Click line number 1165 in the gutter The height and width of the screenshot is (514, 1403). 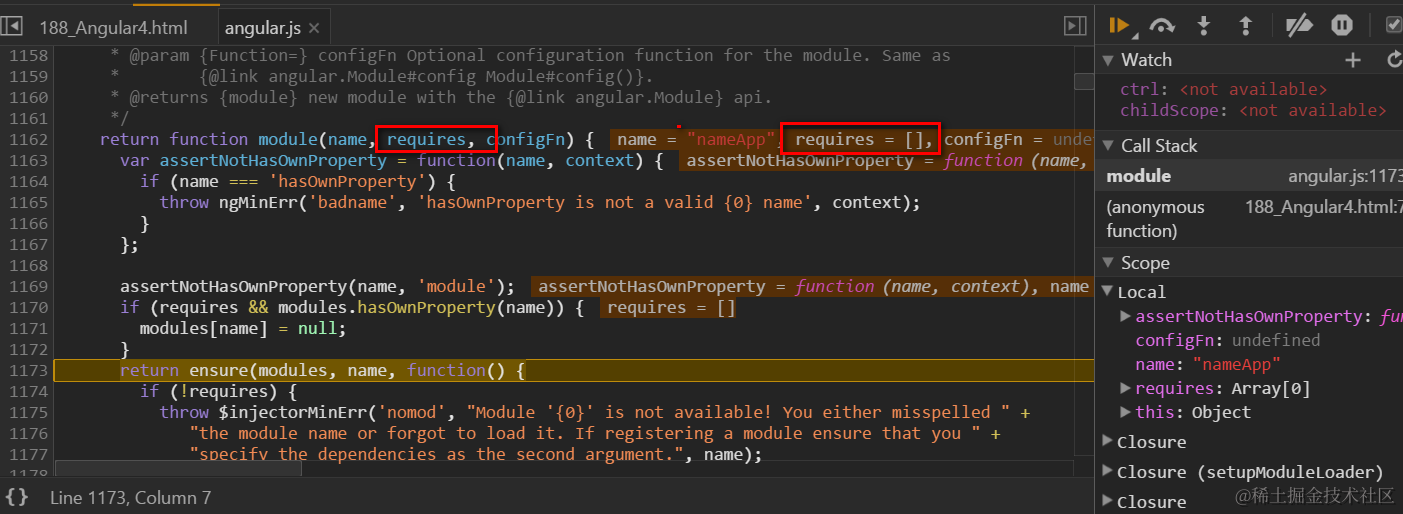tap(28, 202)
